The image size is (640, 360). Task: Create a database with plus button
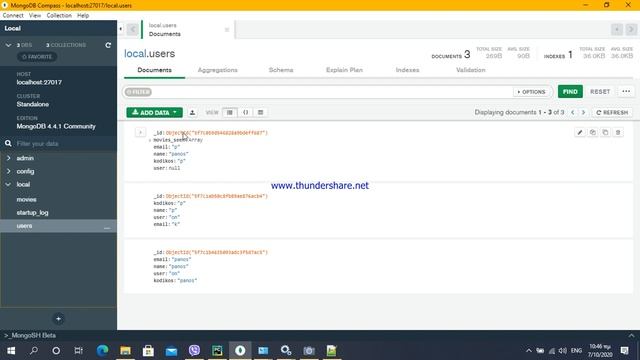point(58,319)
